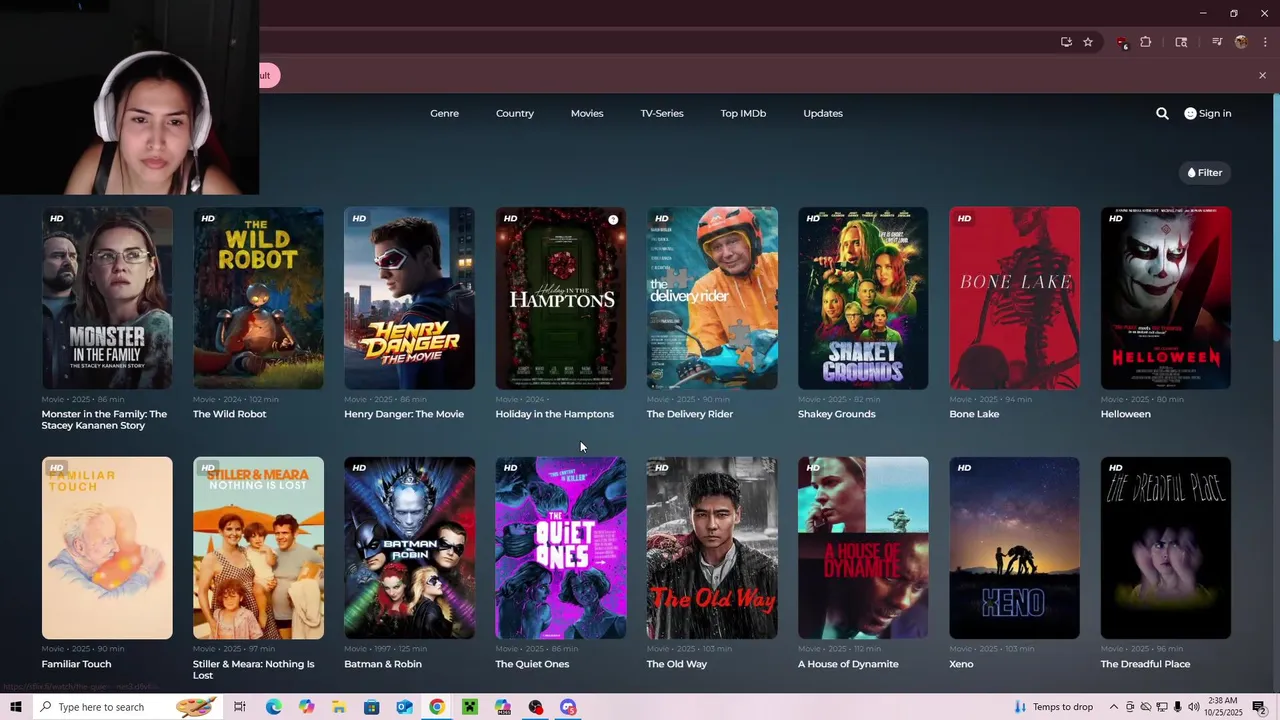Open the red ad blocker extension icon

(1121, 42)
